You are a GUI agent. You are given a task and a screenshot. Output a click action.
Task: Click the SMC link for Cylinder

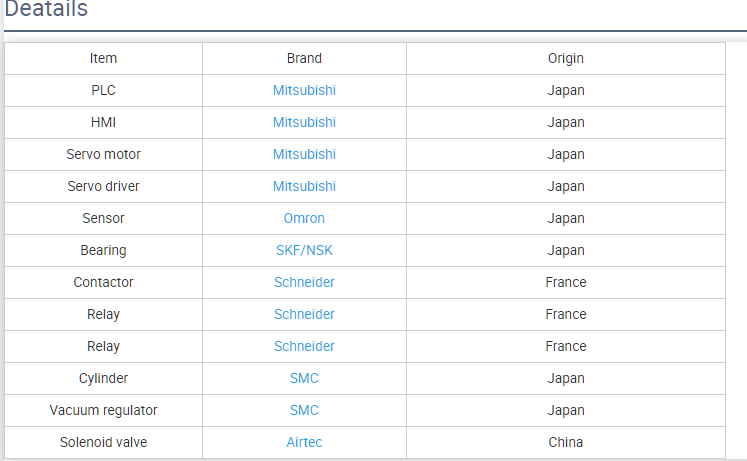click(304, 378)
